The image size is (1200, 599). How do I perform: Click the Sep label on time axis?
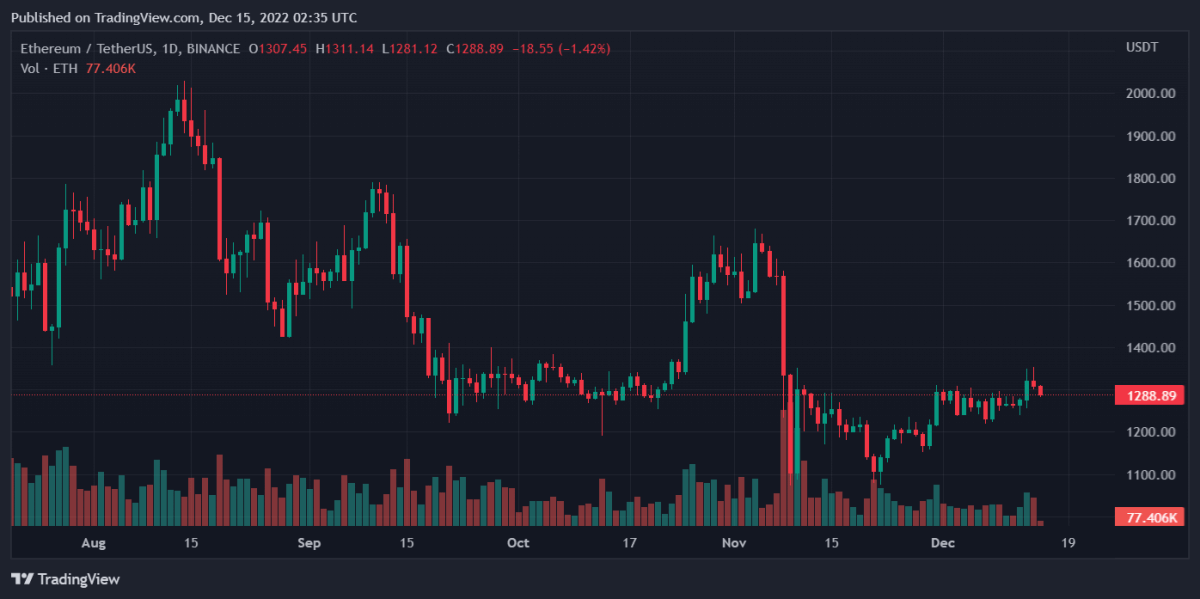click(x=309, y=543)
